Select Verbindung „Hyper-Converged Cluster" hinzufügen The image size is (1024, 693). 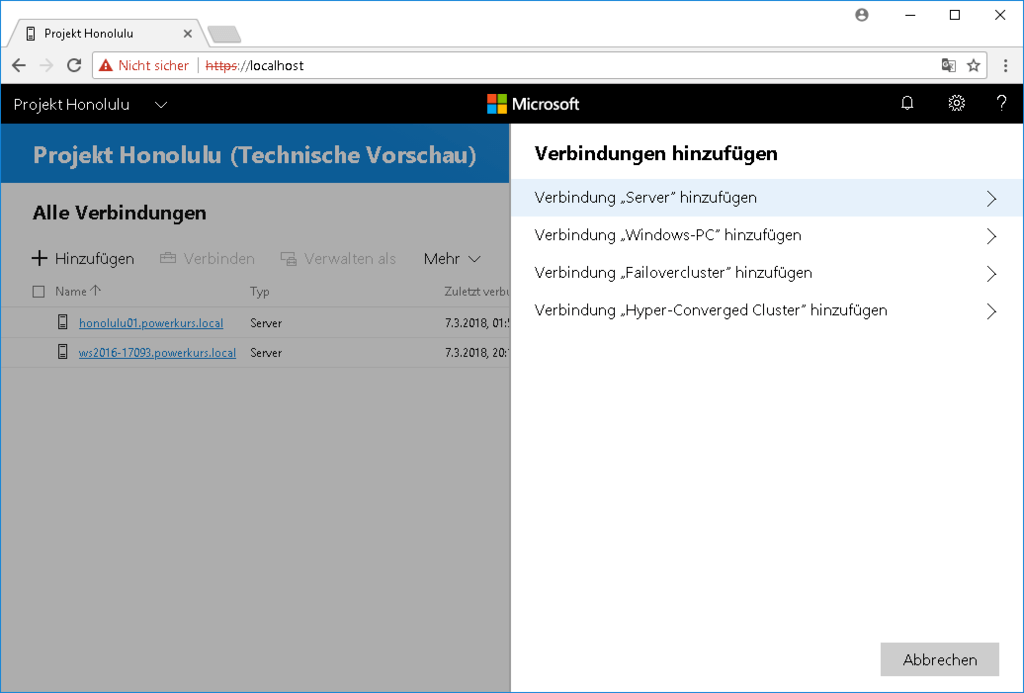click(767, 310)
